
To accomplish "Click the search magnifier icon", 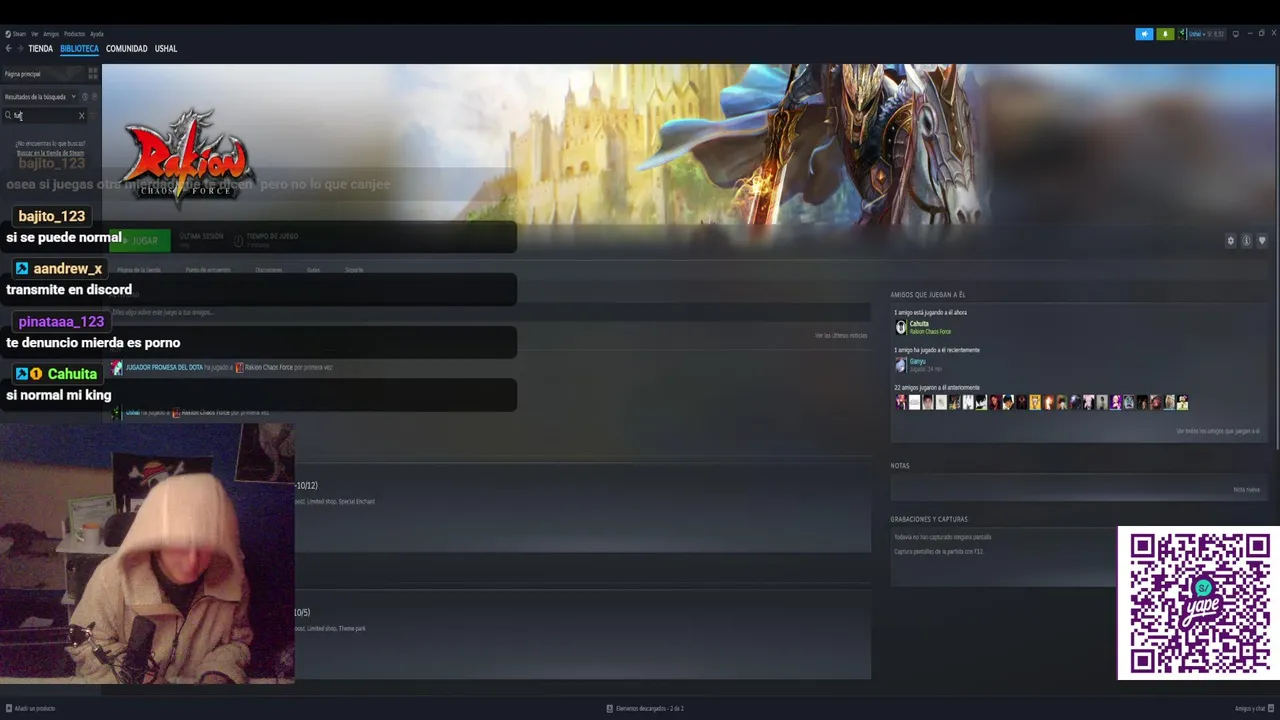I will pyautogui.click(x=9, y=116).
